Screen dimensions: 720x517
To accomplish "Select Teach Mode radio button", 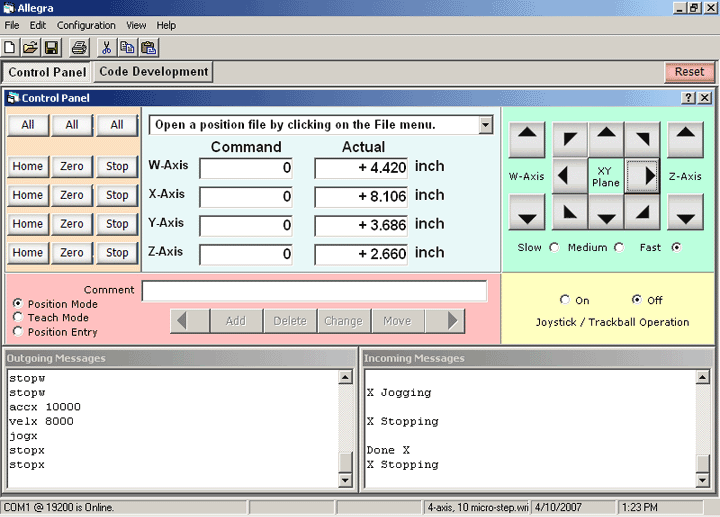I will click(17, 317).
